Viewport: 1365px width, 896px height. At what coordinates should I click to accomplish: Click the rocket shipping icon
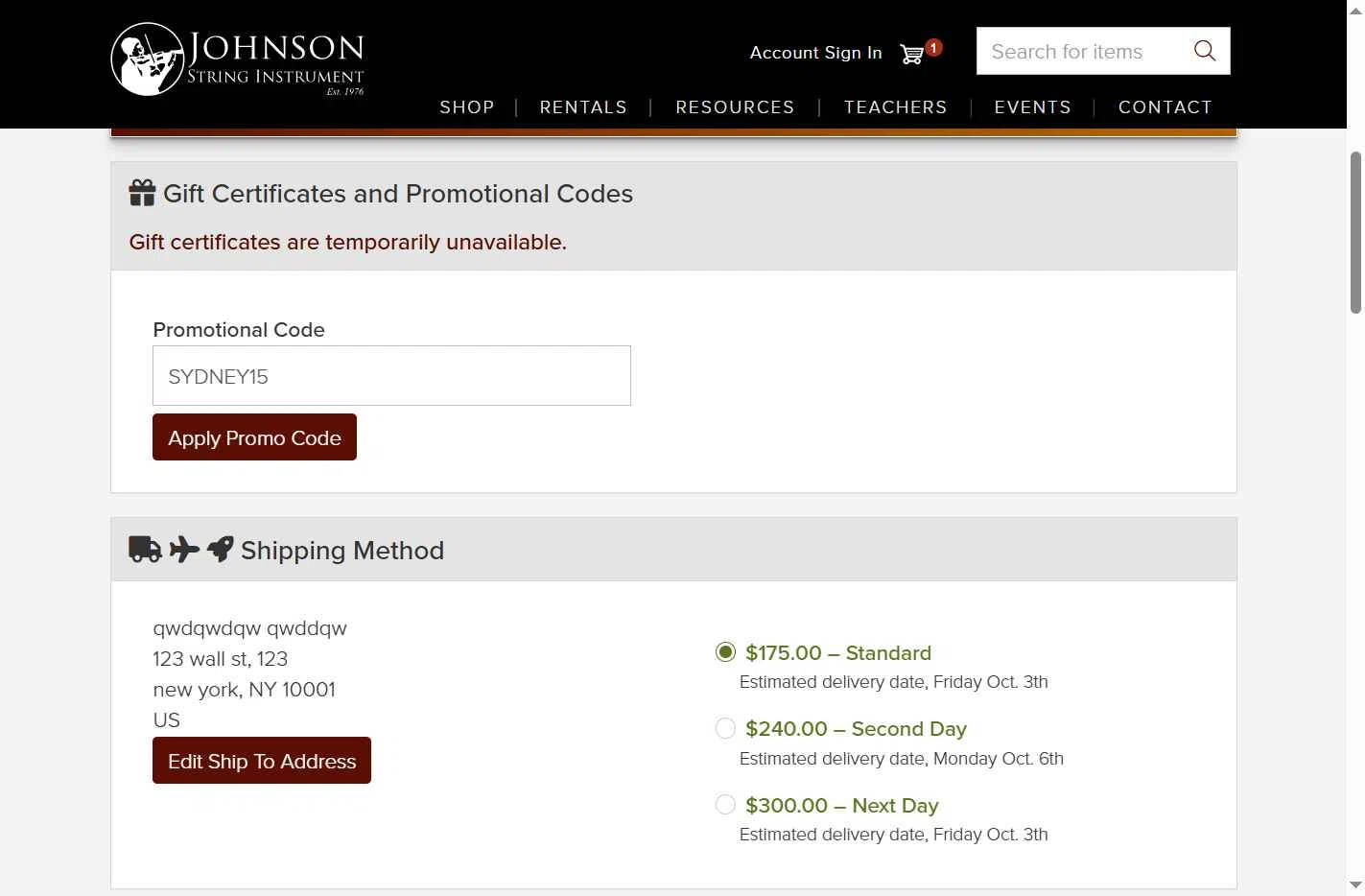pos(220,549)
